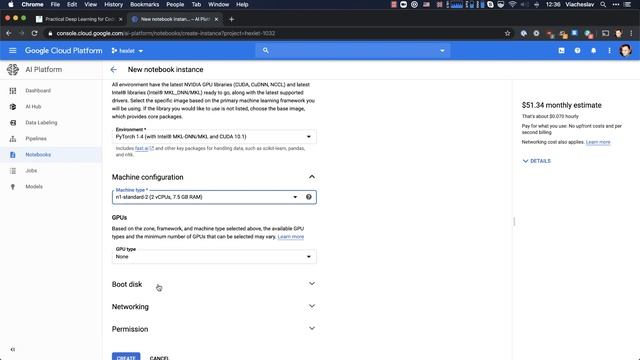This screenshot has width=640, height=360.
Task: Open the Environment dropdown
Action: (x=214, y=136)
